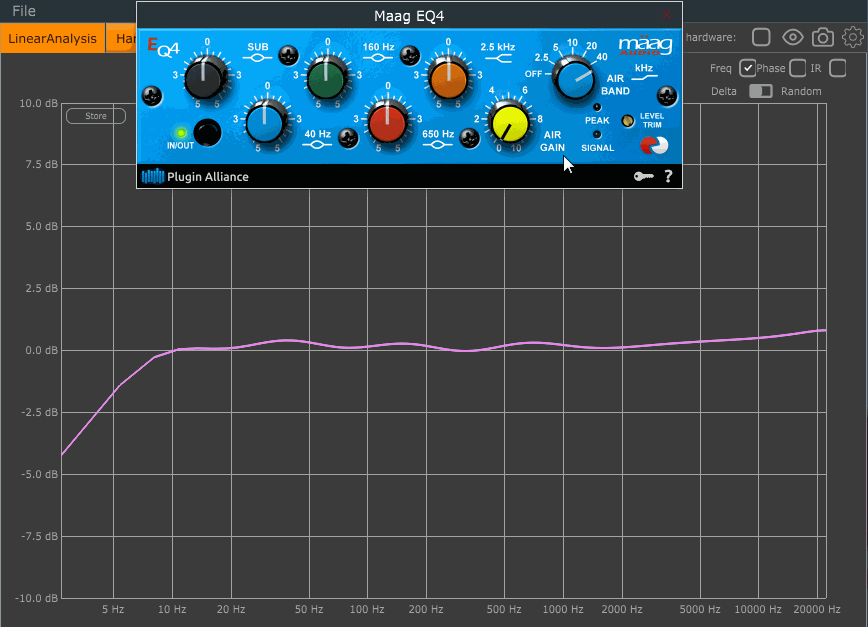Click the 0.0 dB axis label
868x627 pixels.
pyautogui.click(x=42, y=350)
